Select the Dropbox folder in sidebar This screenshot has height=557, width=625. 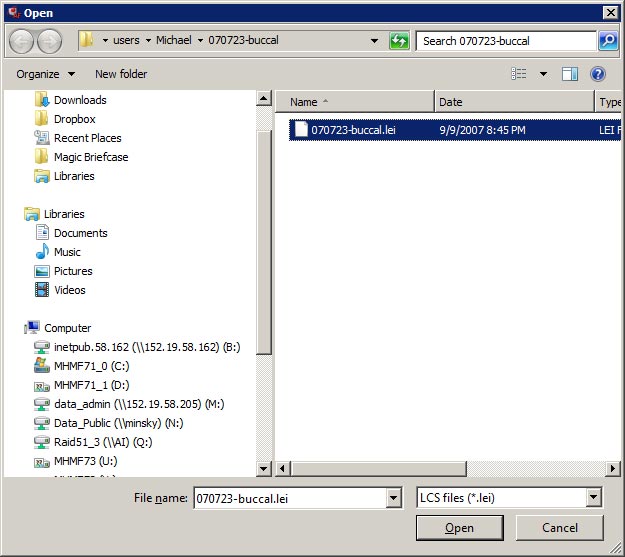point(75,119)
